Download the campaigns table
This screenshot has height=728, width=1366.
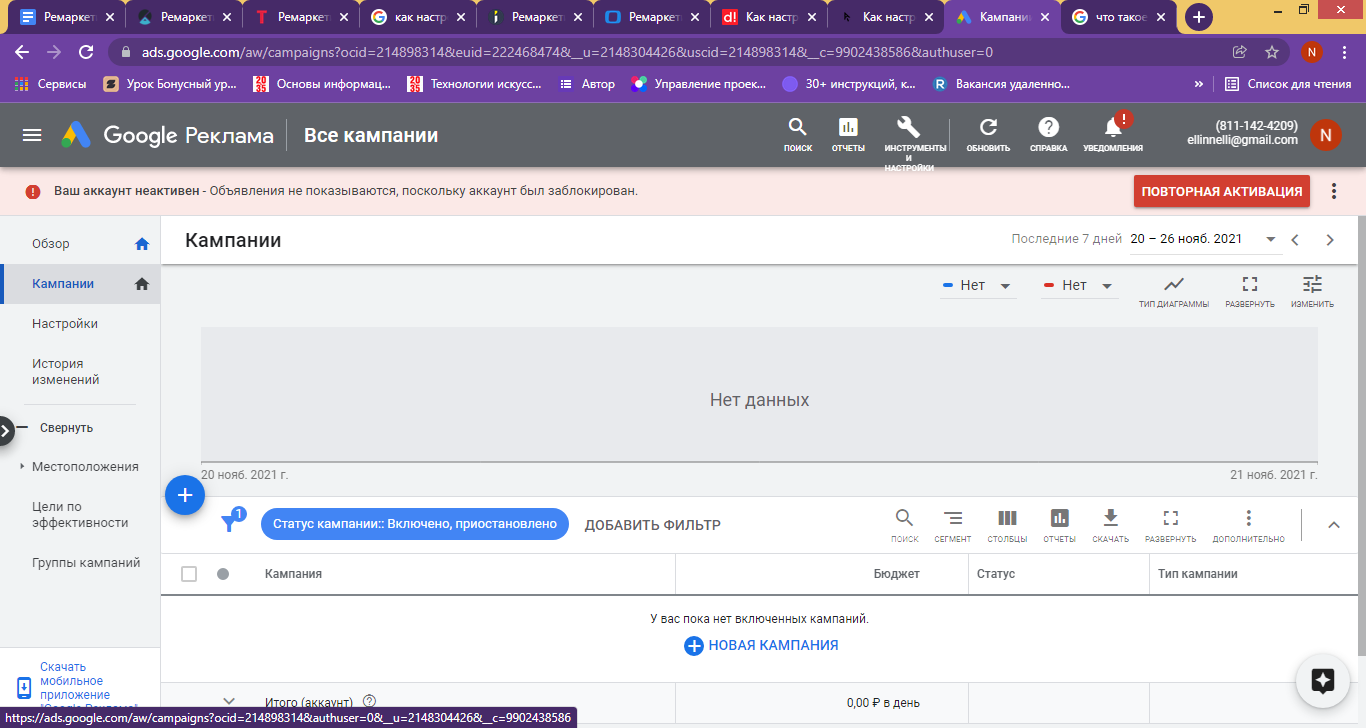(x=1110, y=525)
